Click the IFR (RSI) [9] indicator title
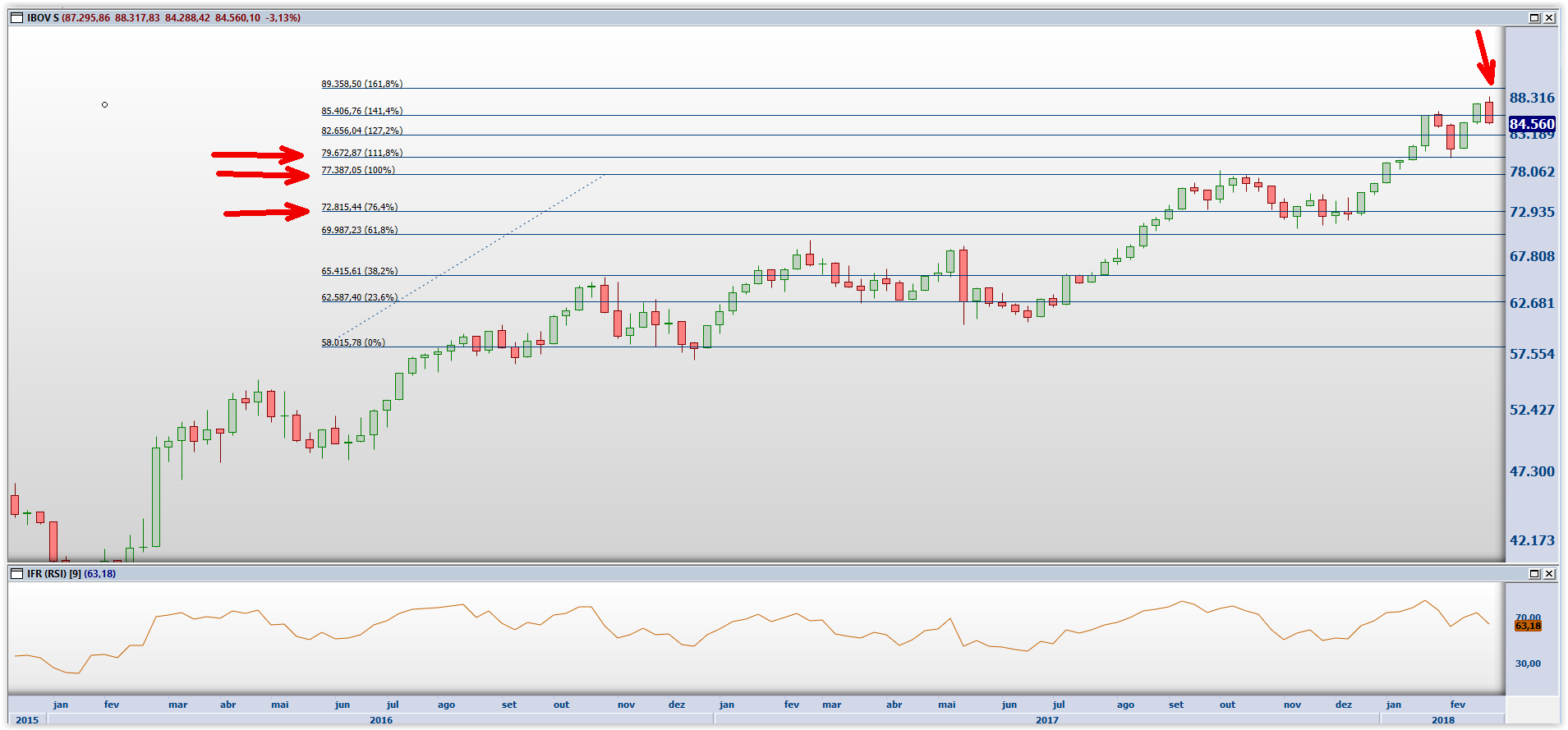Image resolution: width=1568 pixels, height=730 pixels. tap(71, 573)
